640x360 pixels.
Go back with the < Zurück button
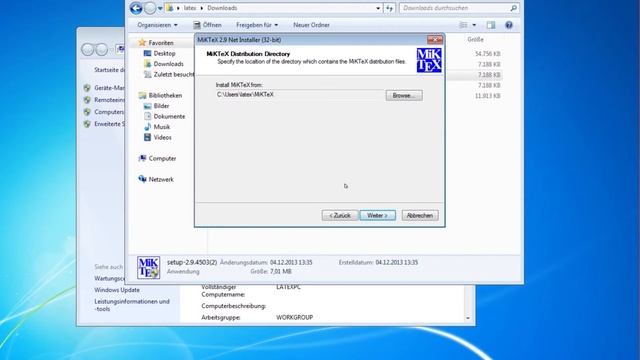coord(340,215)
